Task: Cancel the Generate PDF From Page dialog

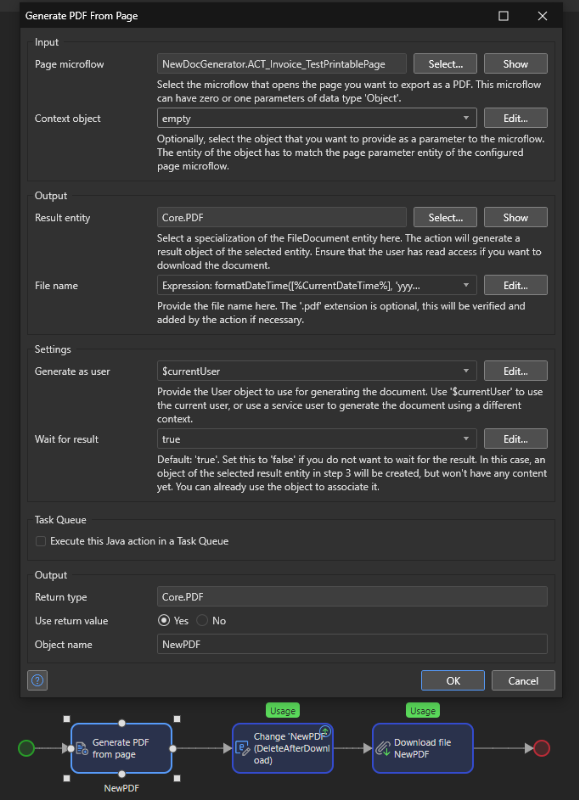Action: click(x=522, y=680)
